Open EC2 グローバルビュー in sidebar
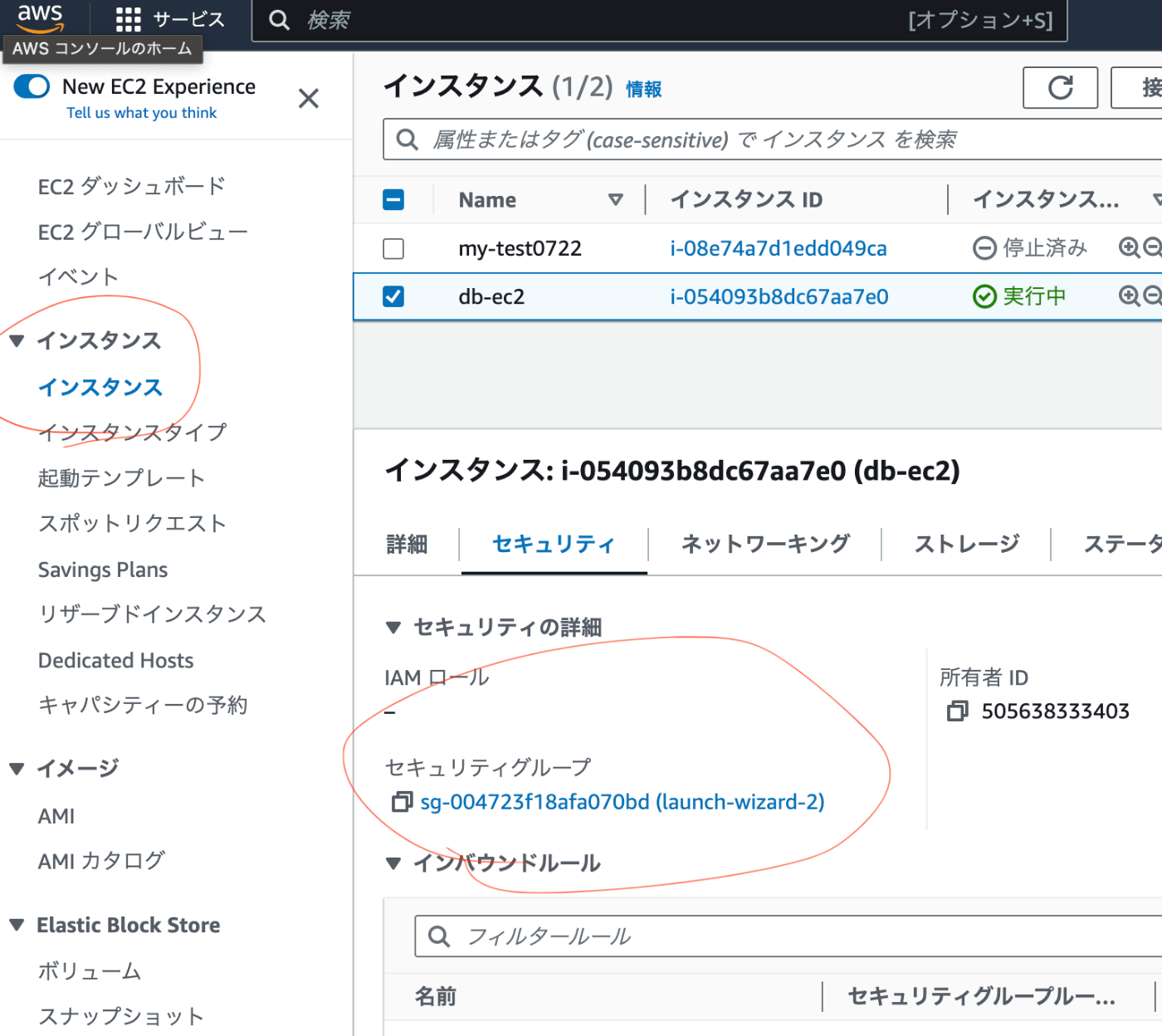The image size is (1162, 1036). coord(143,232)
